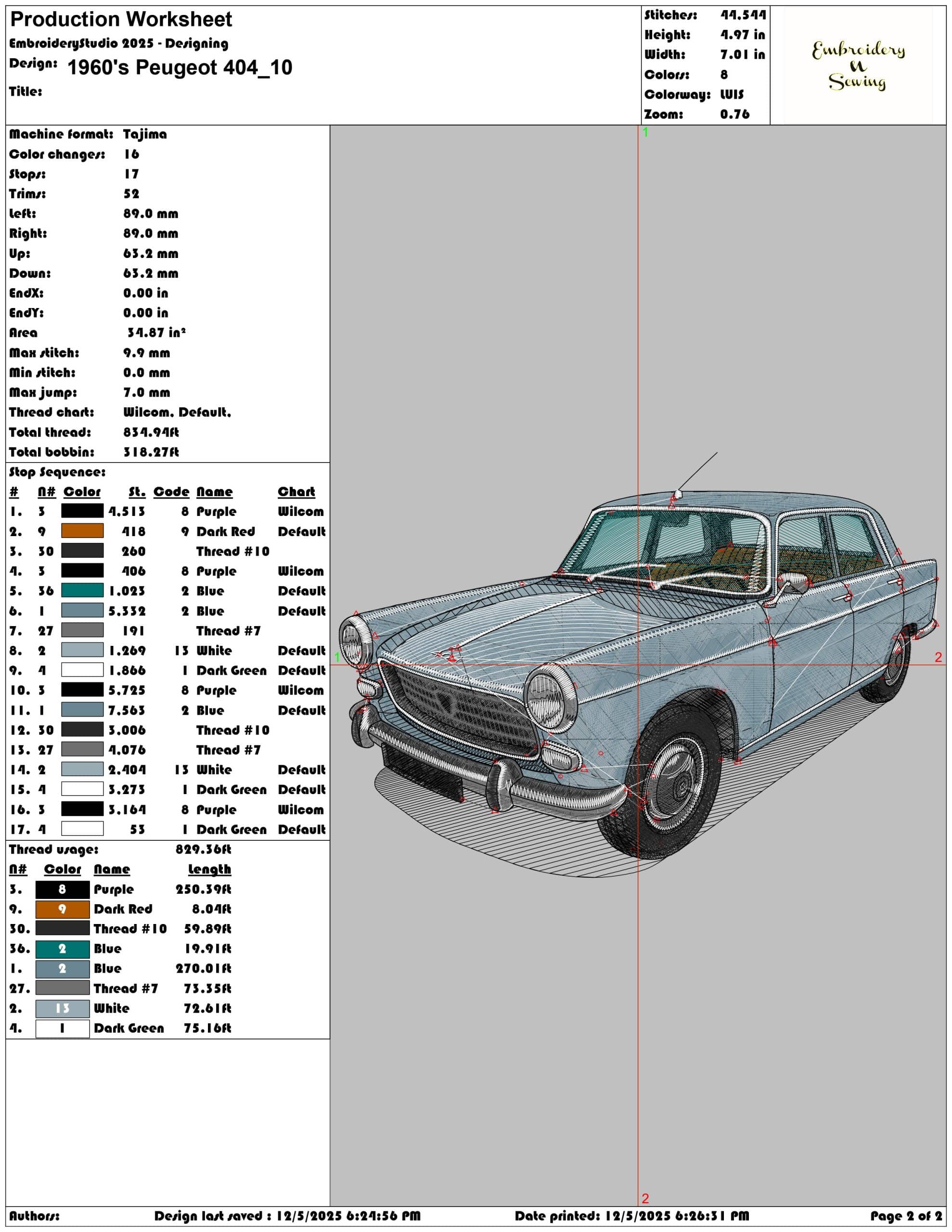Click the teal Blue swatch in stop row 5
Viewport: 952px width, 1232px height.
pos(82,590)
